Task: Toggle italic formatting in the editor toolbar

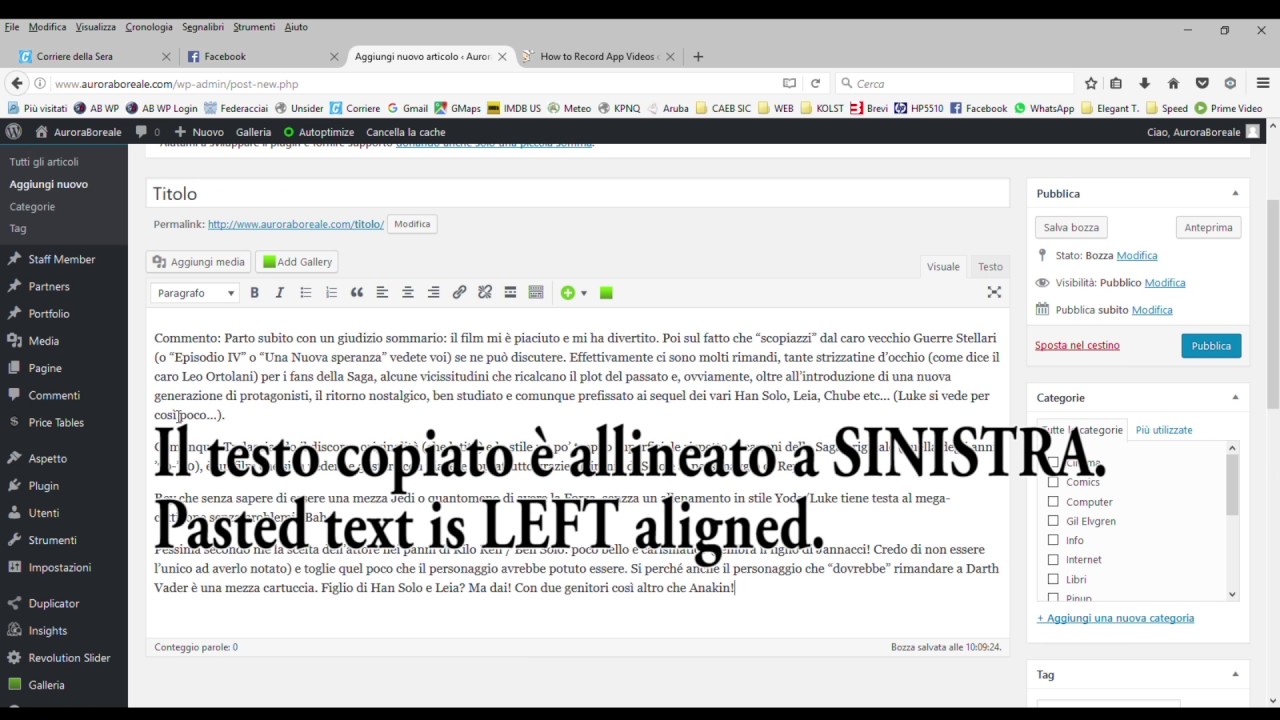Action: point(280,293)
